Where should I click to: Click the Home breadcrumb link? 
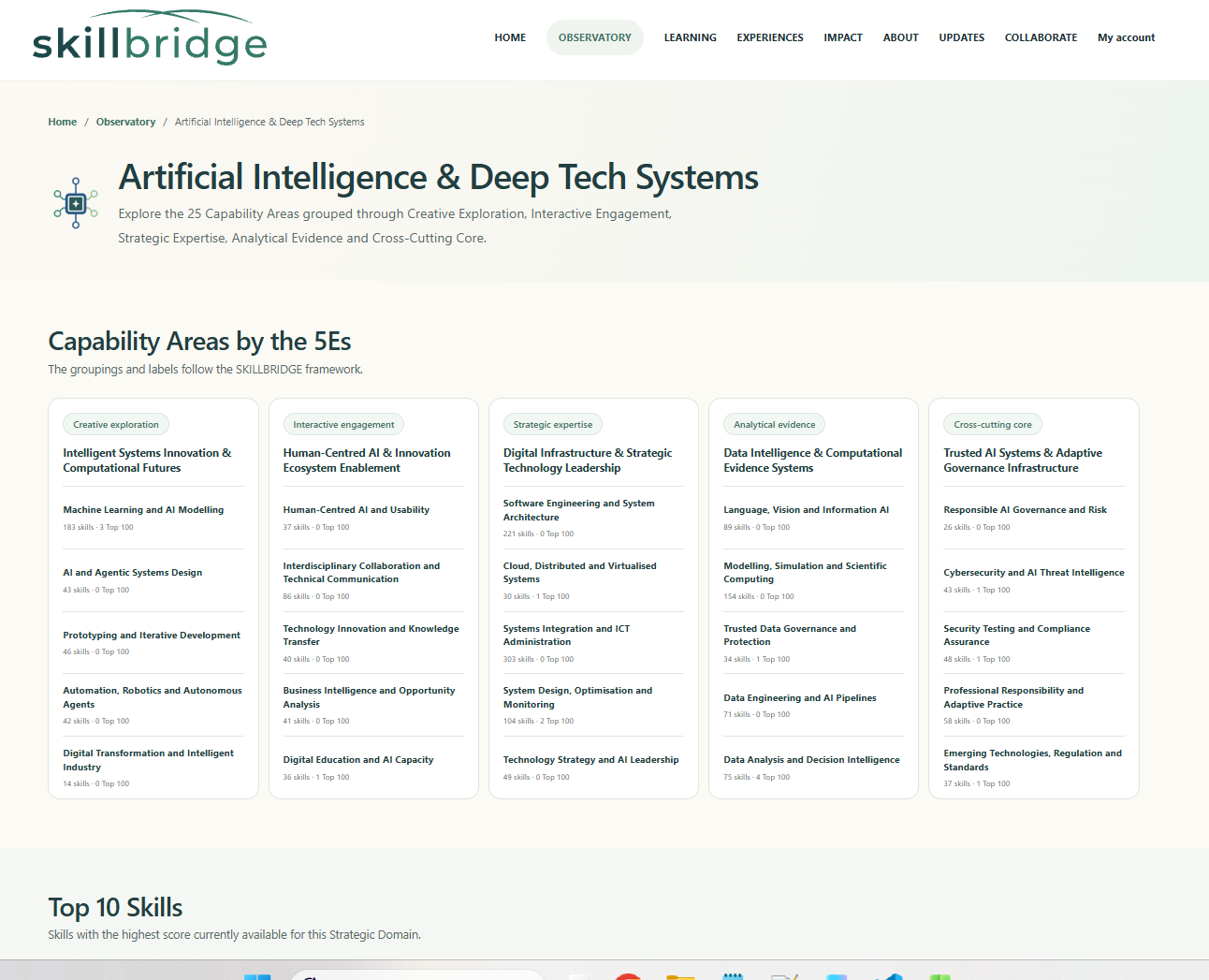pos(63,122)
